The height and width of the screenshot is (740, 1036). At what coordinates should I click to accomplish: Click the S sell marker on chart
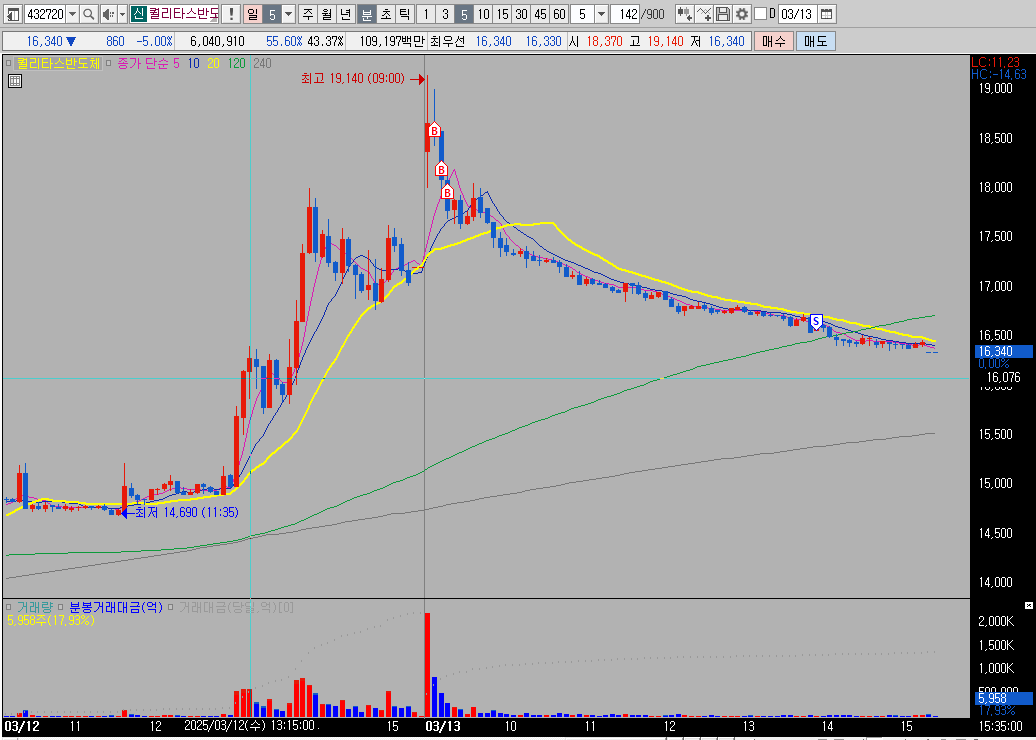point(816,322)
